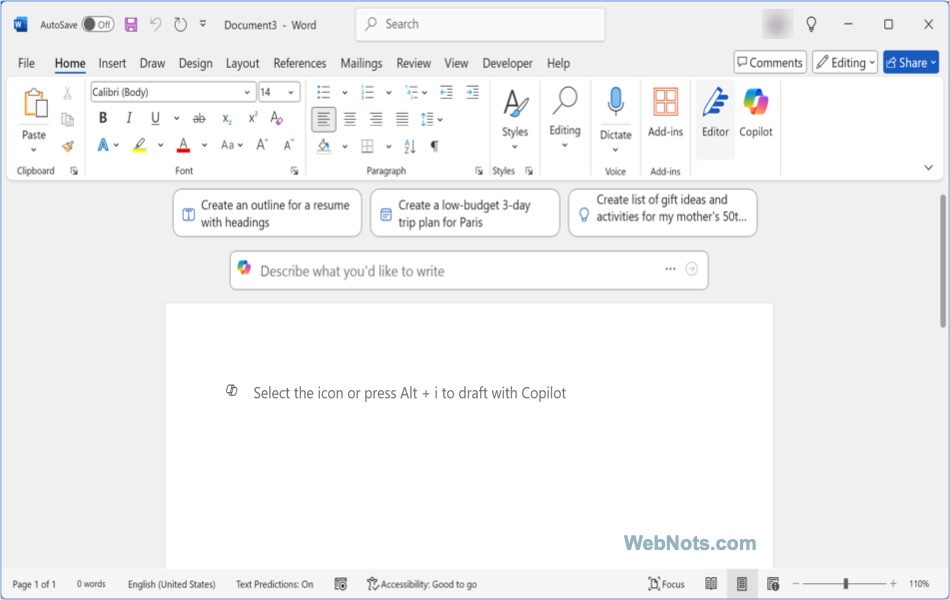Switch to Print Layout view
Image resolution: width=950 pixels, height=600 pixels.
(x=742, y=584)
